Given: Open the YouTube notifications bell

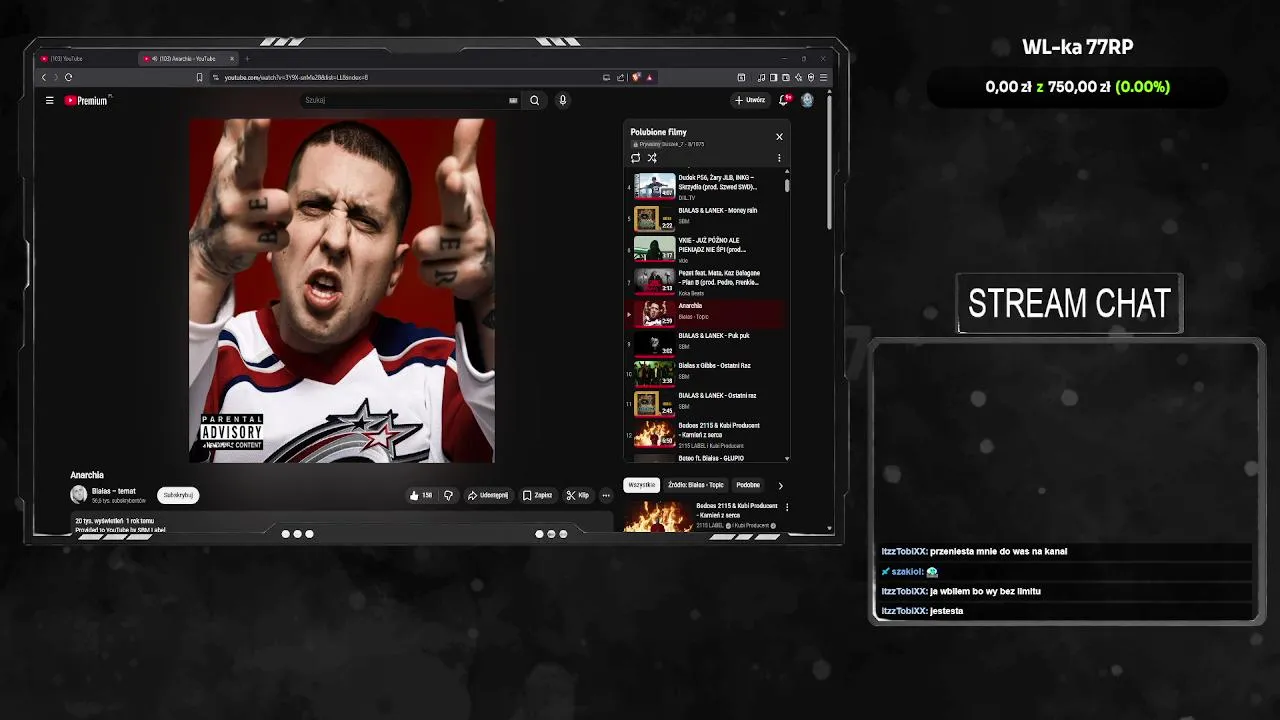Looking at the screenshot, I should coord(785,100).
